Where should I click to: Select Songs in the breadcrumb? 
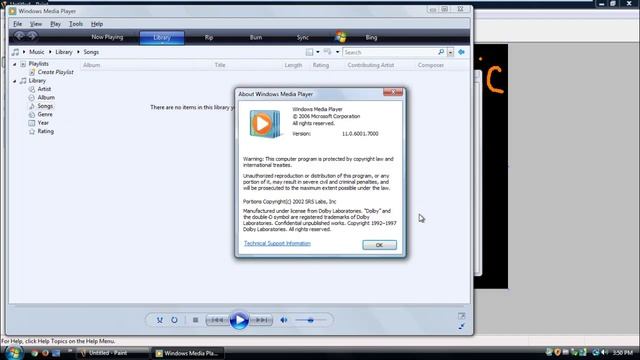coord(91,52)
